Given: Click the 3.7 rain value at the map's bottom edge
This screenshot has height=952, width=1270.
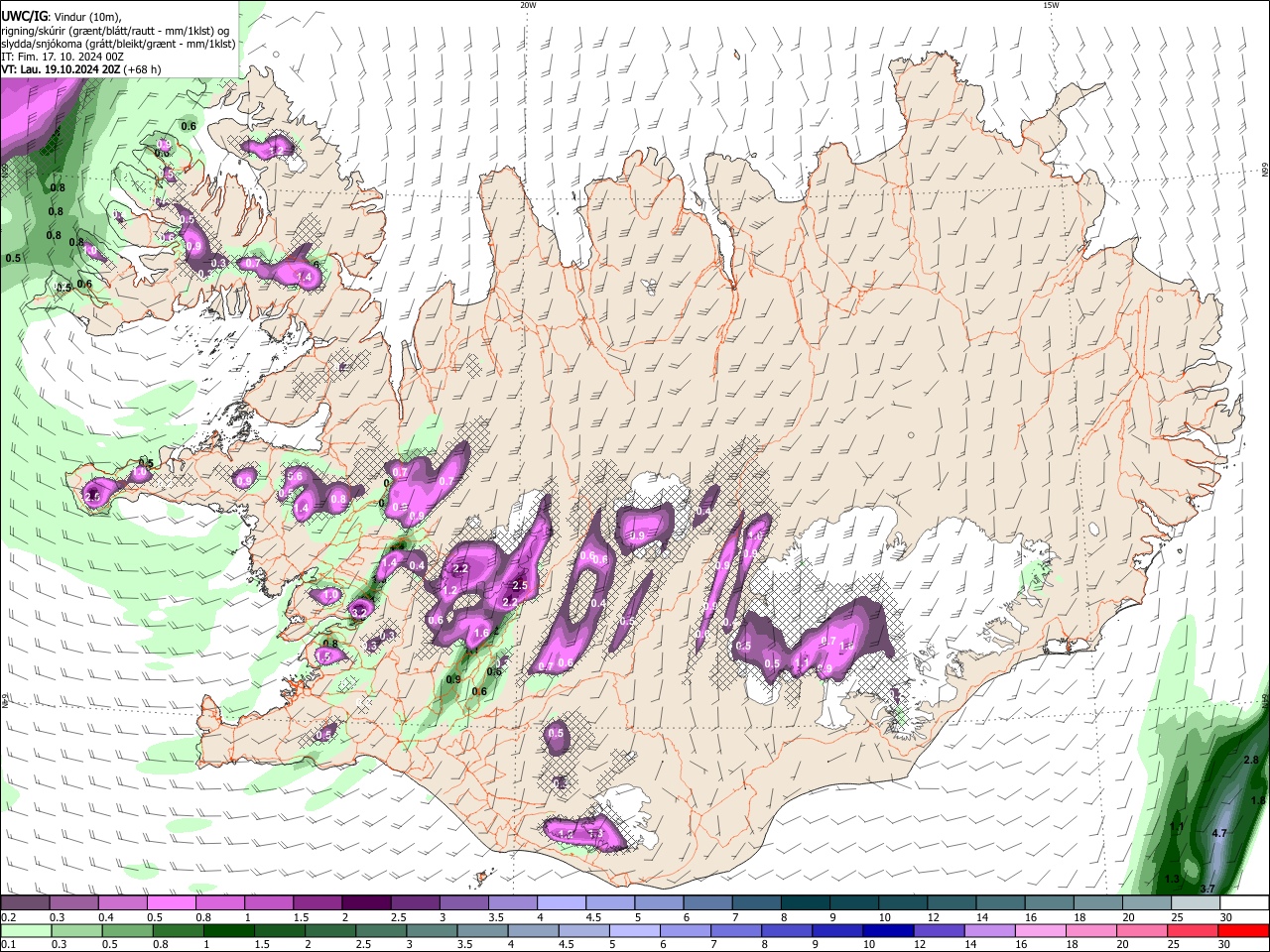Looking at the screenshot, I should coord(1207,889).
